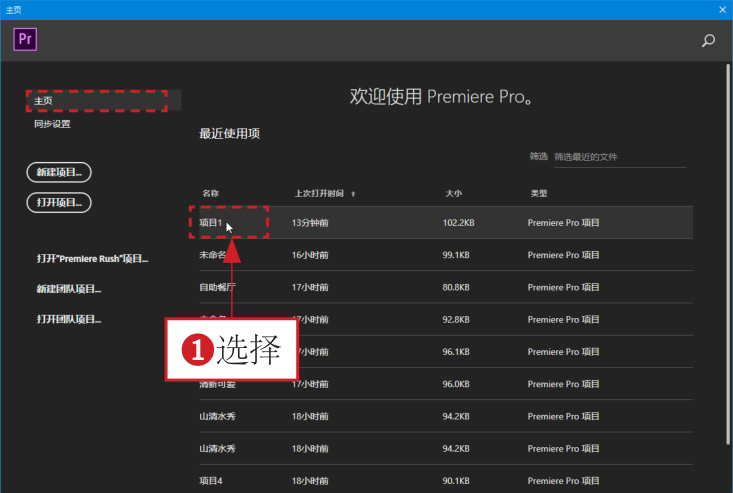Sort by the 大小 column header
This screenshot has height=493, width=733.
pos(453,193)
